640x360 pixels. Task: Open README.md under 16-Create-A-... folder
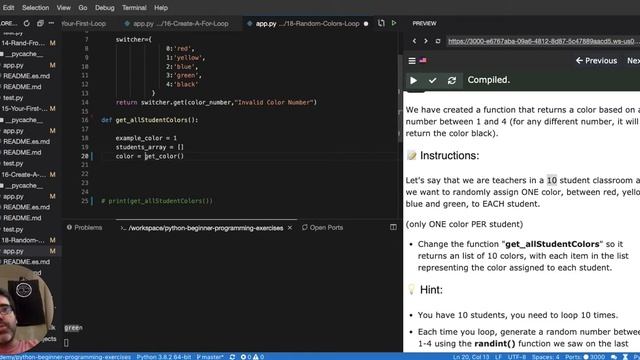click(22, 218)
